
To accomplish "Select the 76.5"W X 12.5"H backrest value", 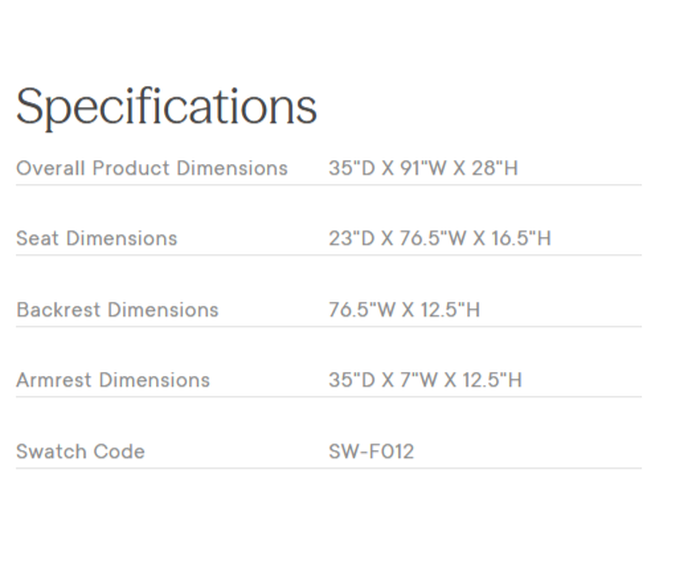I will click(x=404, y=309).
